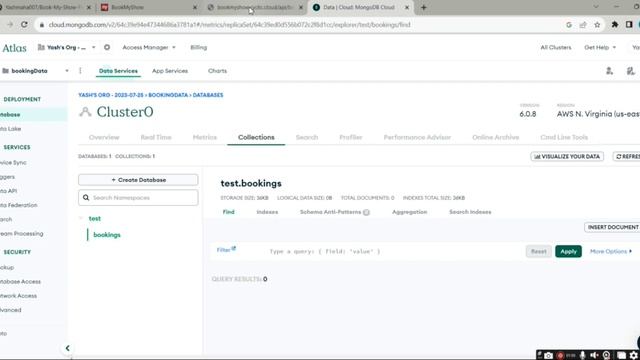The width and height of the screenshot is (640, 360).
Task: Click the recorder folder icon
Action: click(x=621, y=356)
